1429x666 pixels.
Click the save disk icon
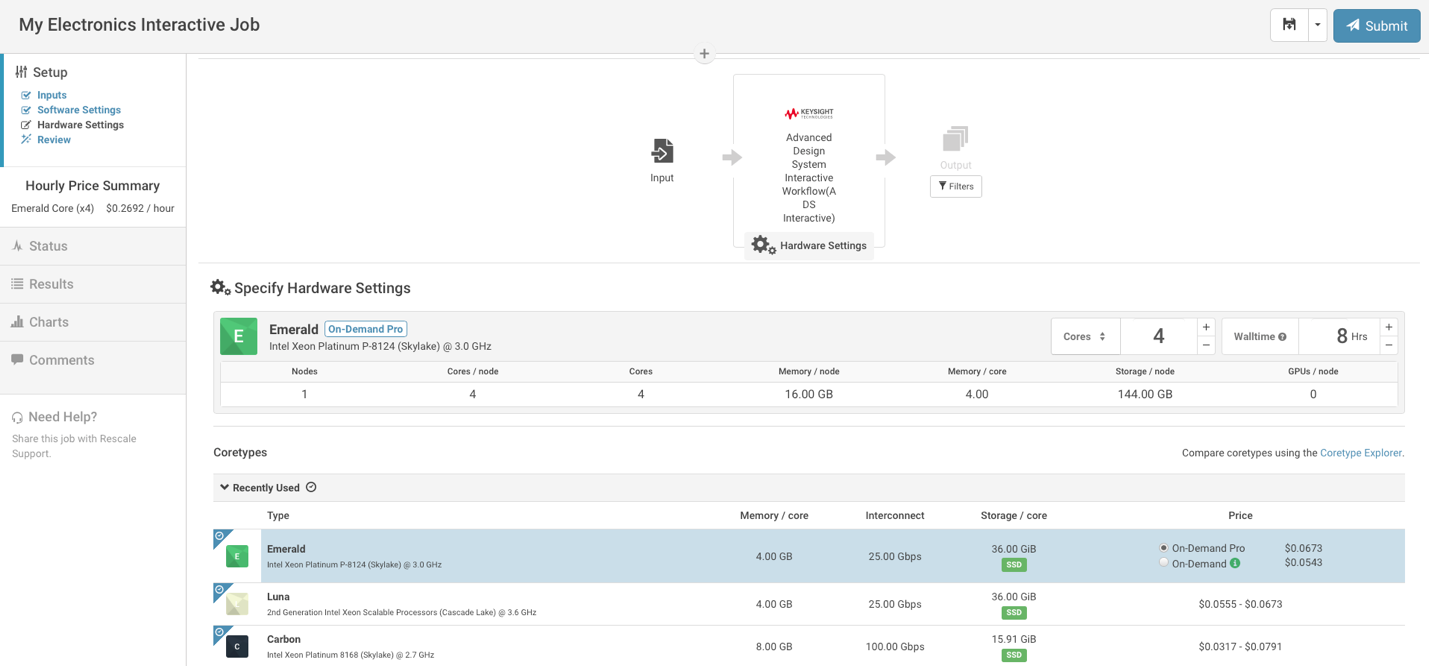1289,25
